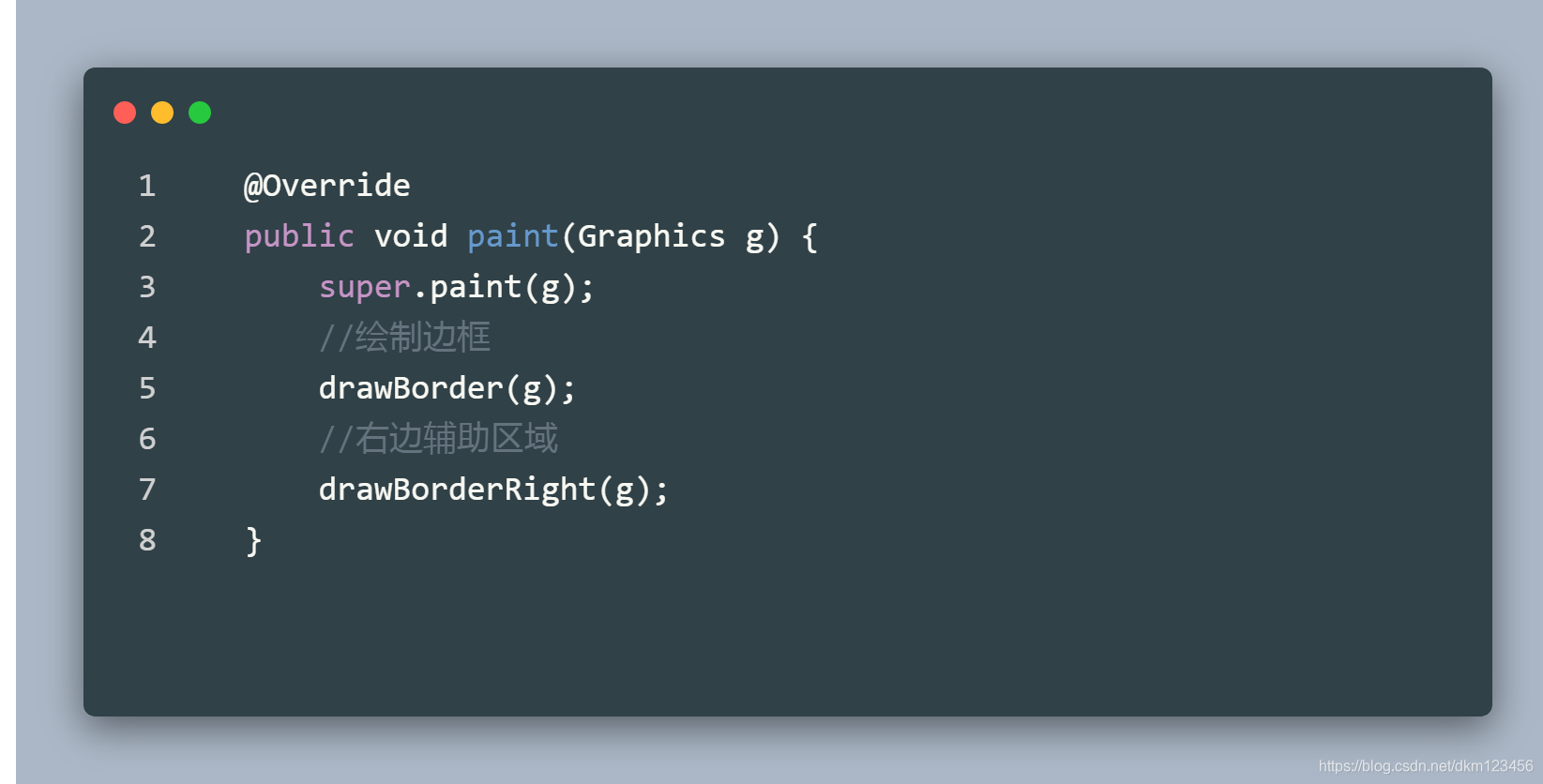The image size is (1543, 784).
Task: Click the Graphics parameter type
Action: pyautogui.click(x=651, y=236)
